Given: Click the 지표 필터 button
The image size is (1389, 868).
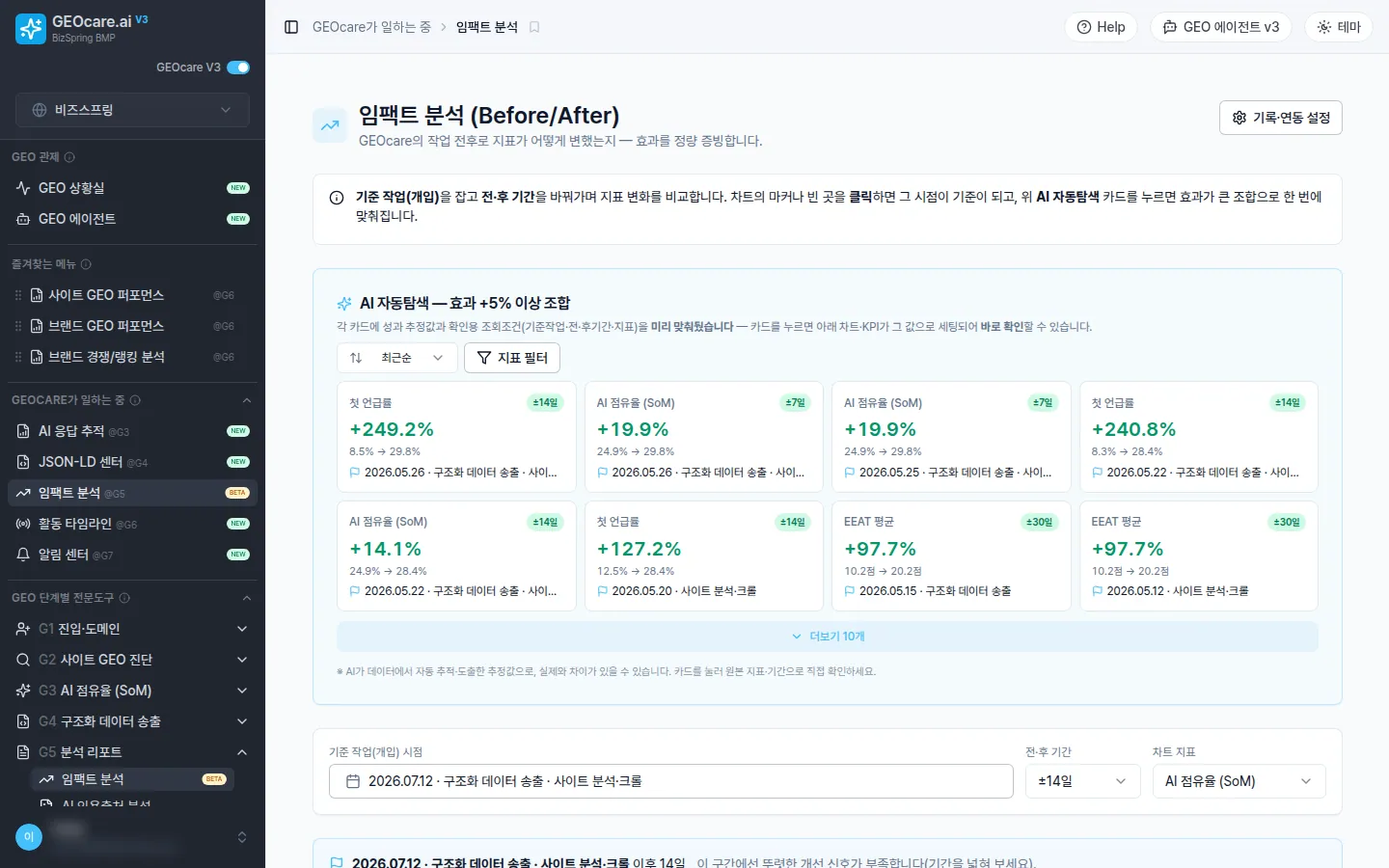Looking at the screenshot, I should [x=512, y=358].
